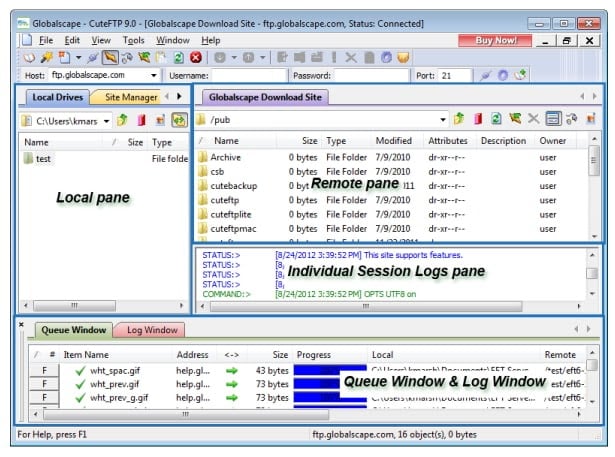
Task: Select the Queue Window tab
Action: (74, 330)
